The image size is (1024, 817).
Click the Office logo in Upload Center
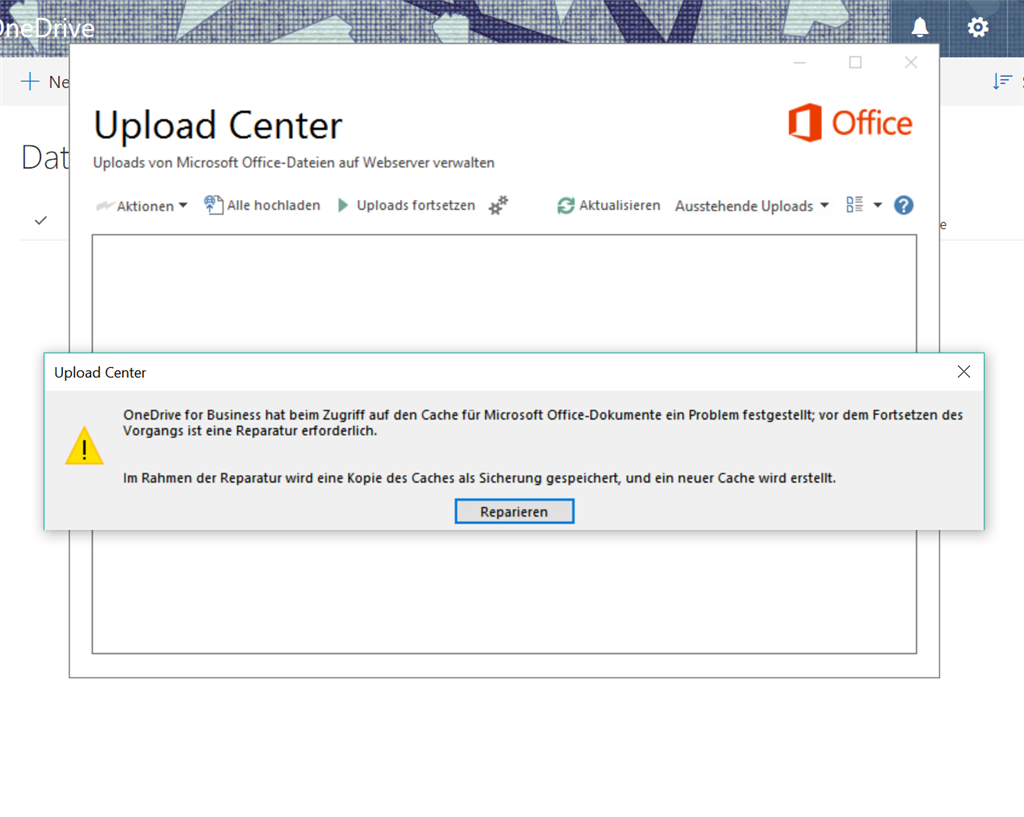(850, 123)
